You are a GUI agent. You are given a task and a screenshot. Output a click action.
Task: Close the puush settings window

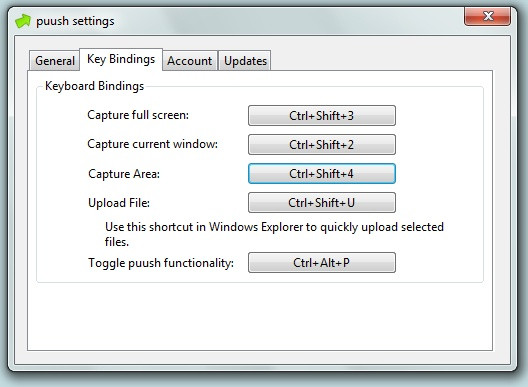tap(487, 16)
